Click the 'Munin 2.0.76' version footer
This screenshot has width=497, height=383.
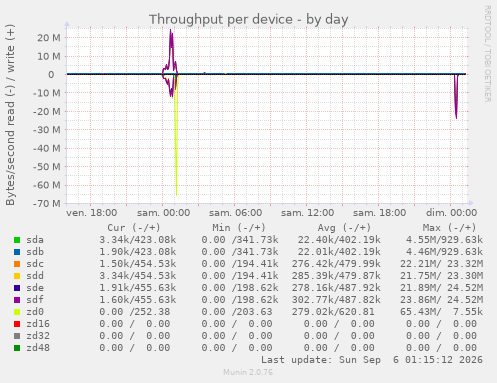point(248,372)
